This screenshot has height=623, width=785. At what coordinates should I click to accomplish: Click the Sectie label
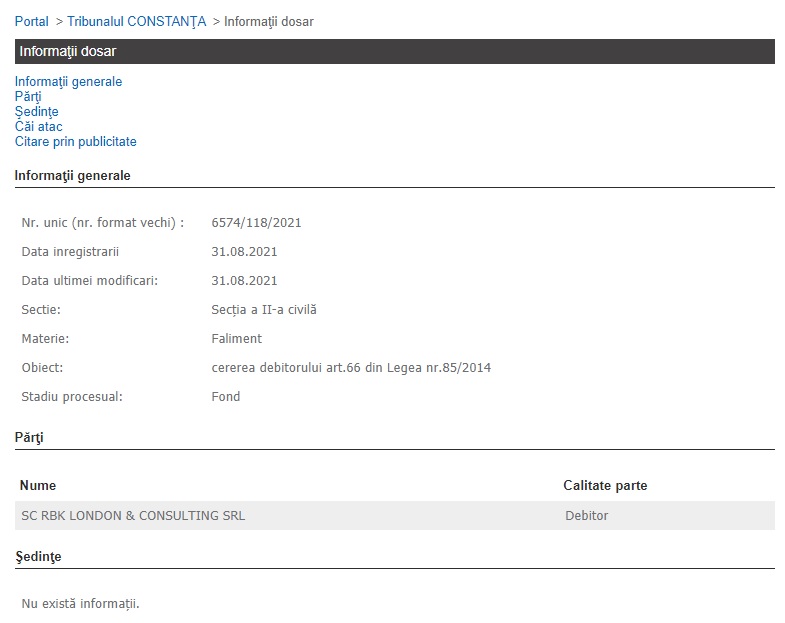point(41,310)
